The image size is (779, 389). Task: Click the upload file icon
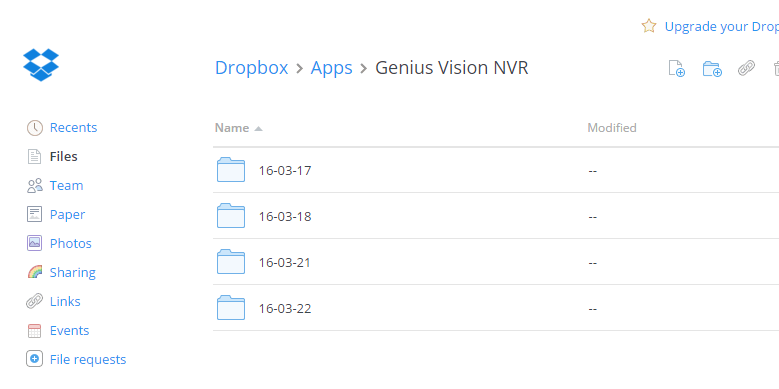tap(676, 68)
